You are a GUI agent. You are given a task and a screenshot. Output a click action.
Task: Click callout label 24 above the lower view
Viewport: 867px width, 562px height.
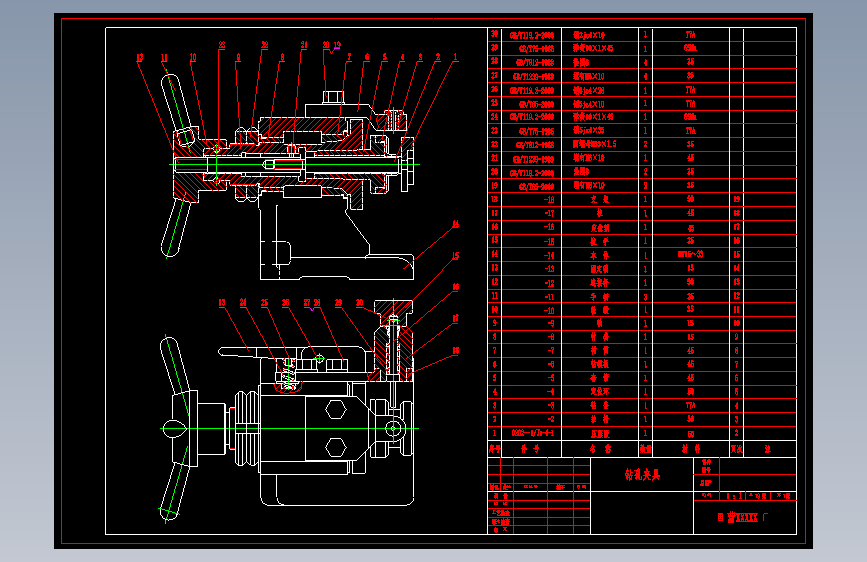pos(243,303)
